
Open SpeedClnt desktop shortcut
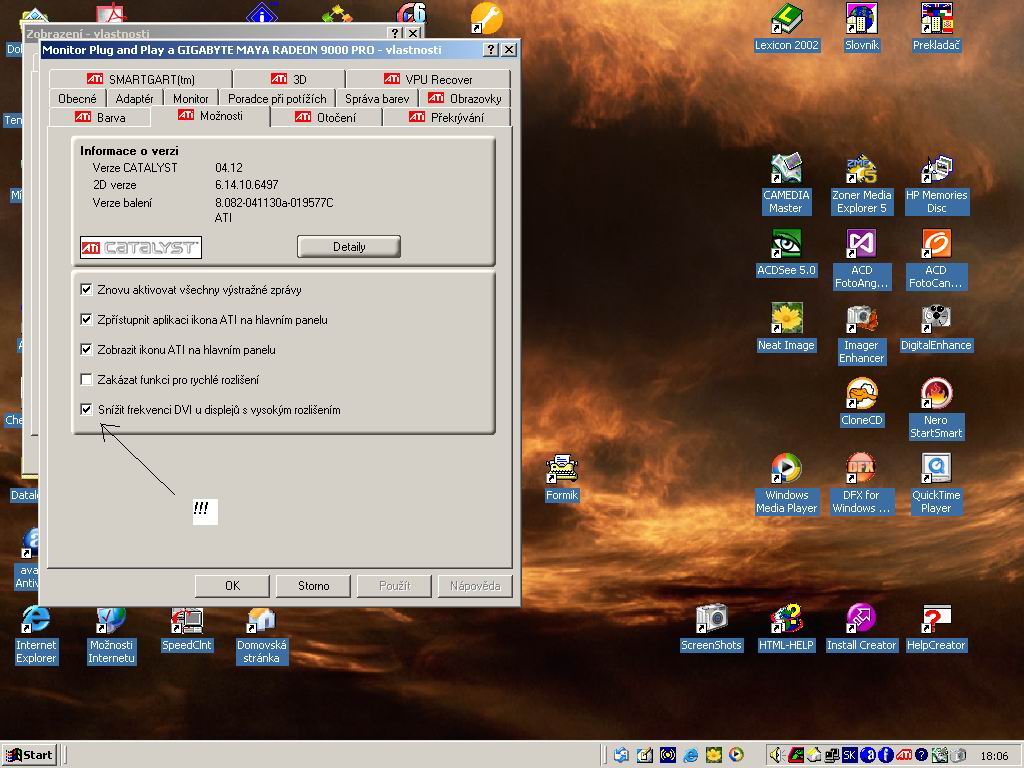186,620
